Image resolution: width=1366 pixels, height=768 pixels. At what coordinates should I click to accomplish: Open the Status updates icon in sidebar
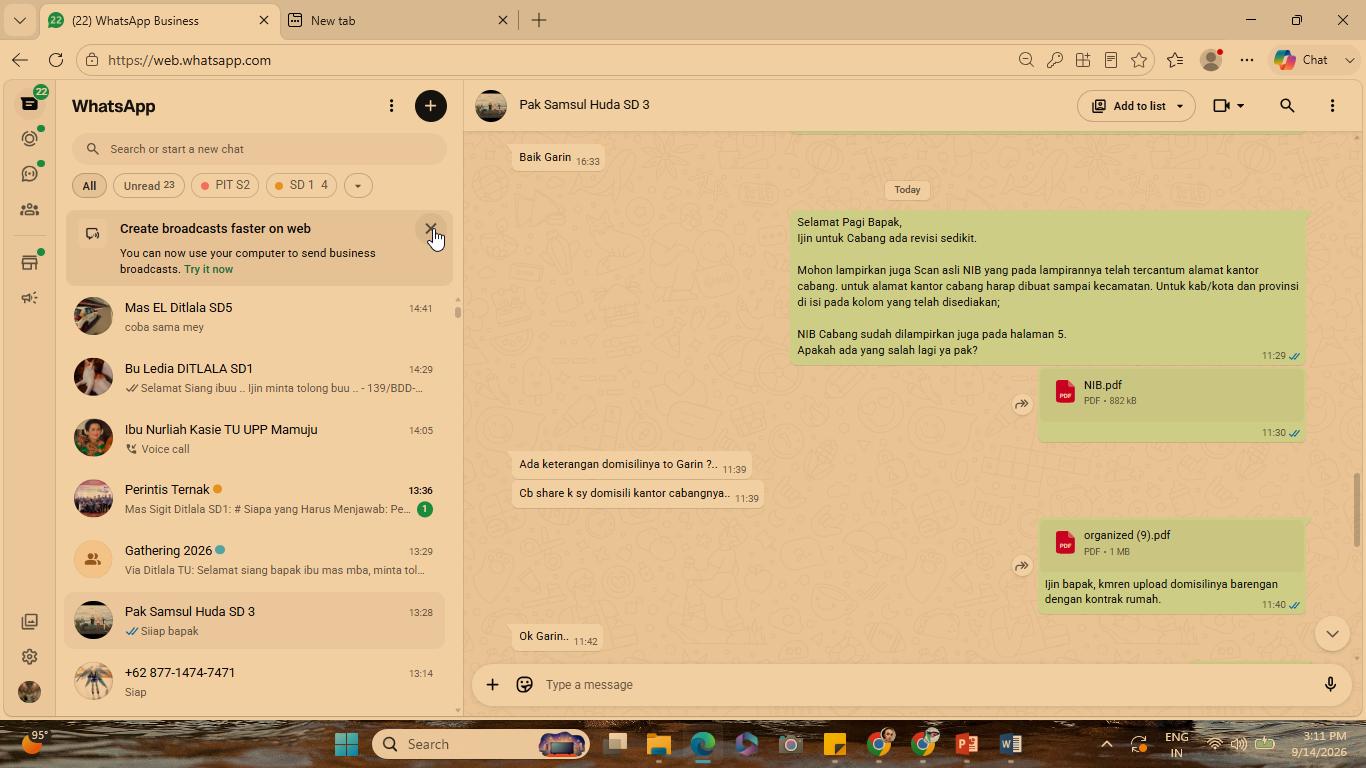(x=29, y=139)
